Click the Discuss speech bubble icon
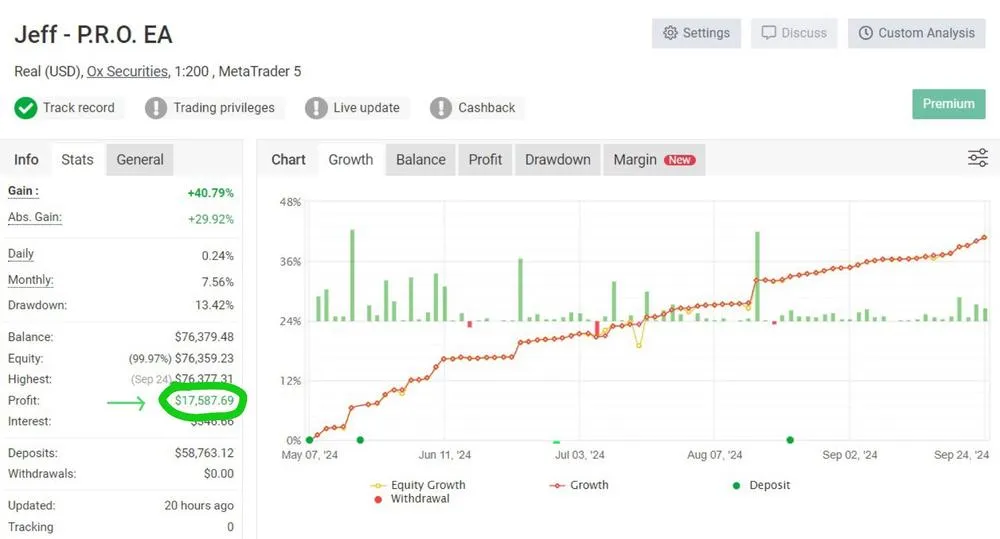Image resolution: width=1000 pixels, height=539 pixels. (768, 33)
